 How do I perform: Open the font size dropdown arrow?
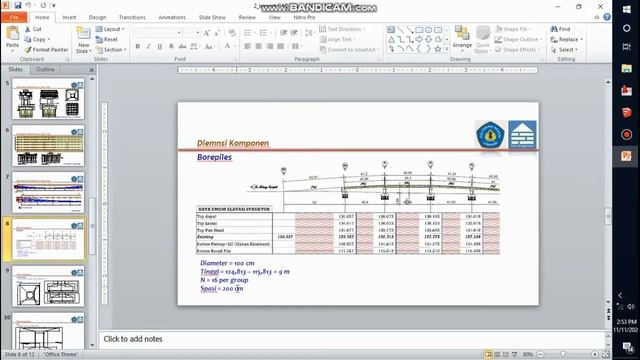tap(198, 33)
